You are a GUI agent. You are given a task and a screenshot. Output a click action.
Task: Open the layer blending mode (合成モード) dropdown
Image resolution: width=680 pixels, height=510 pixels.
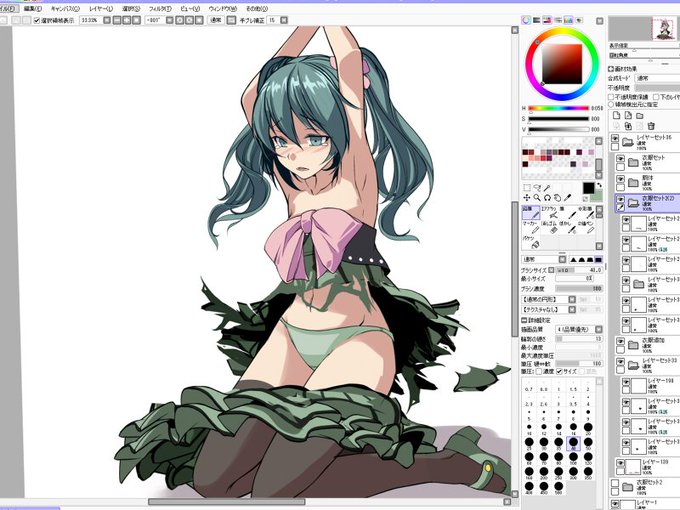[657, 78]
